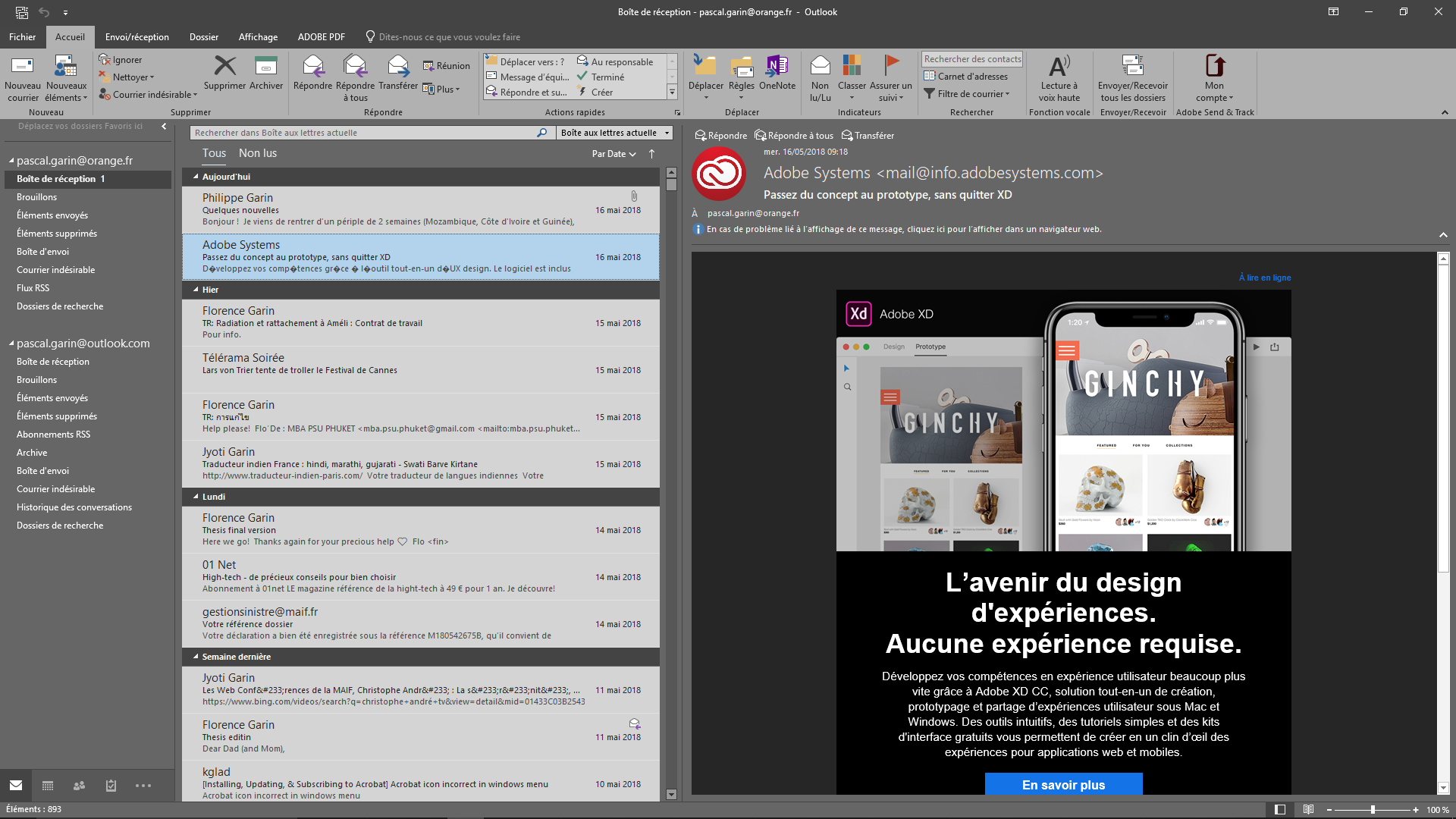This screenshot has height=819, width=1456.
Task: Expand the Actions rapides gallery
Action: click(x=672, y=92)
